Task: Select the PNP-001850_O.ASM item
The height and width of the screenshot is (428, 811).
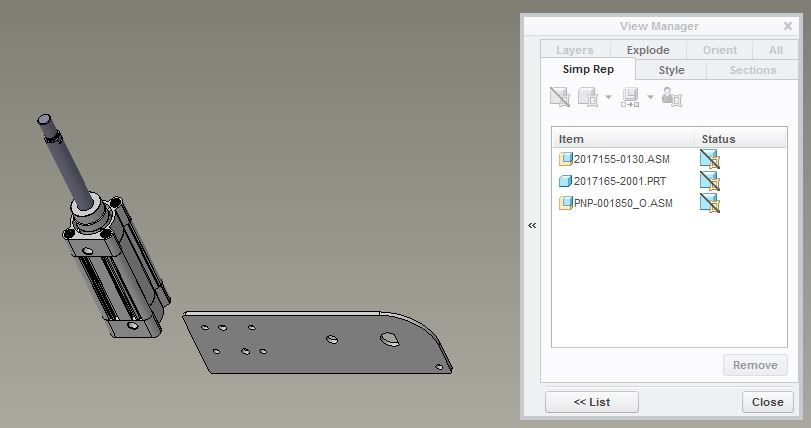Action: (x=623, y=203)
